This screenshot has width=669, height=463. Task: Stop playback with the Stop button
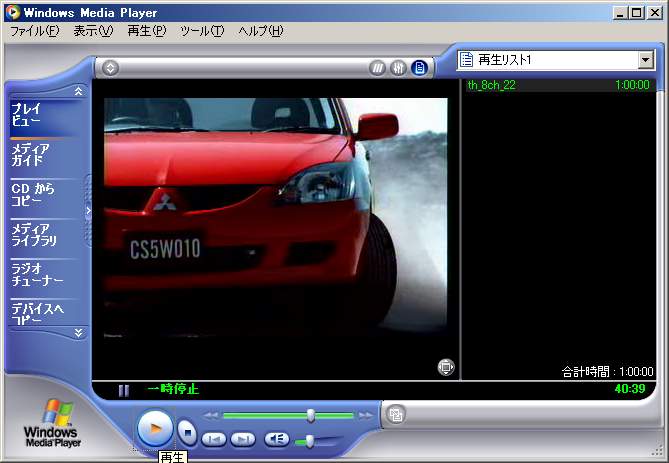[x=187, y=433]
